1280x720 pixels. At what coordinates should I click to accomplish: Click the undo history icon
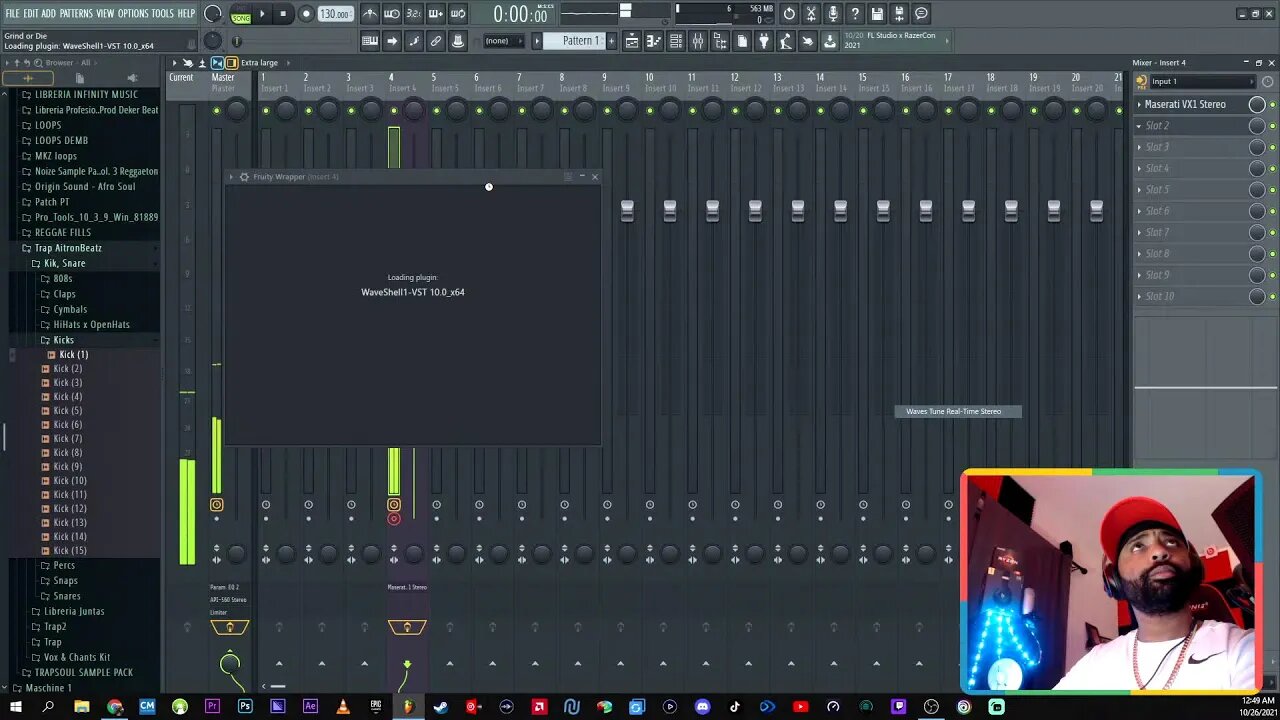pyautogui.click(x=789, y=14)
